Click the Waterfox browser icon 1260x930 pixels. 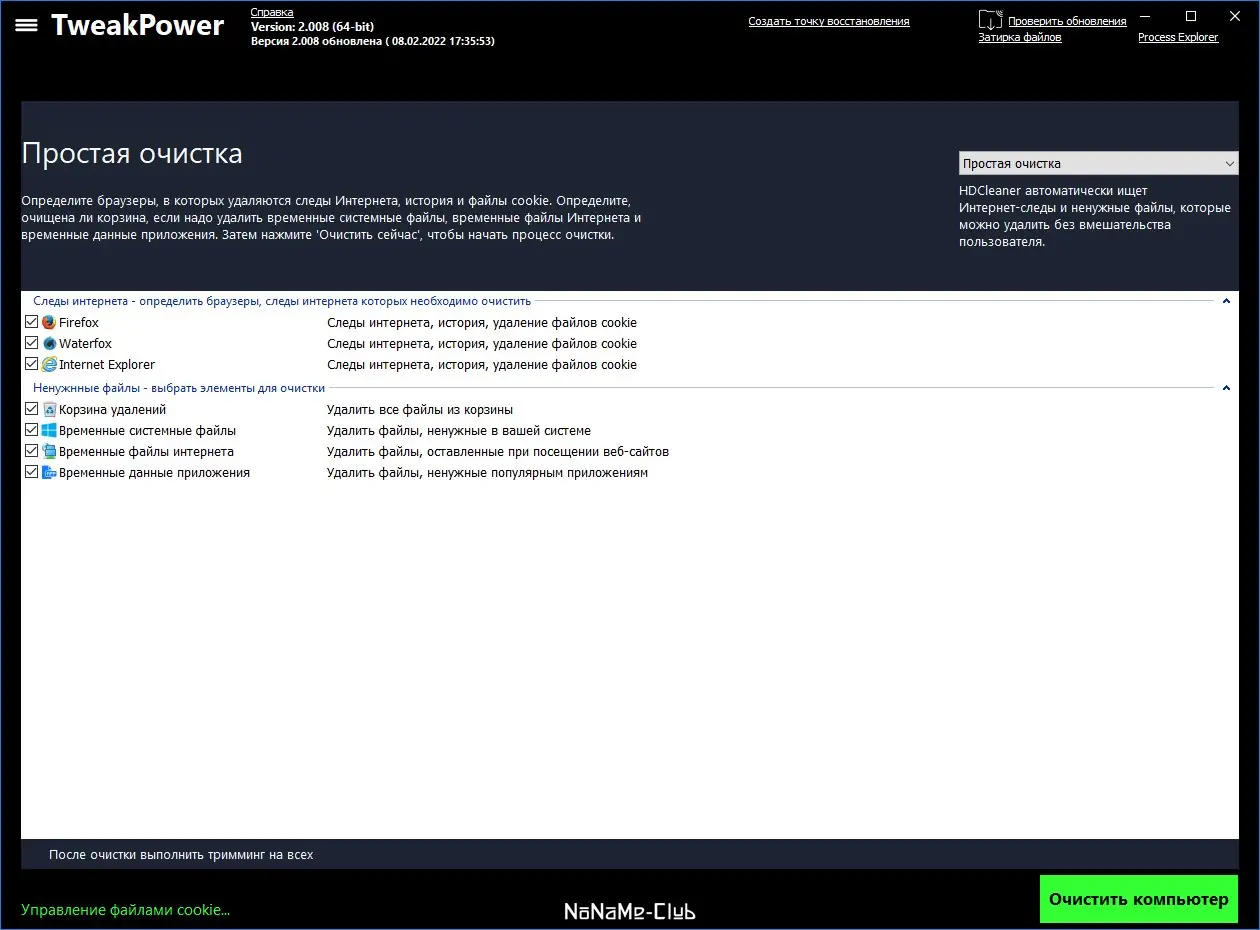49,343
